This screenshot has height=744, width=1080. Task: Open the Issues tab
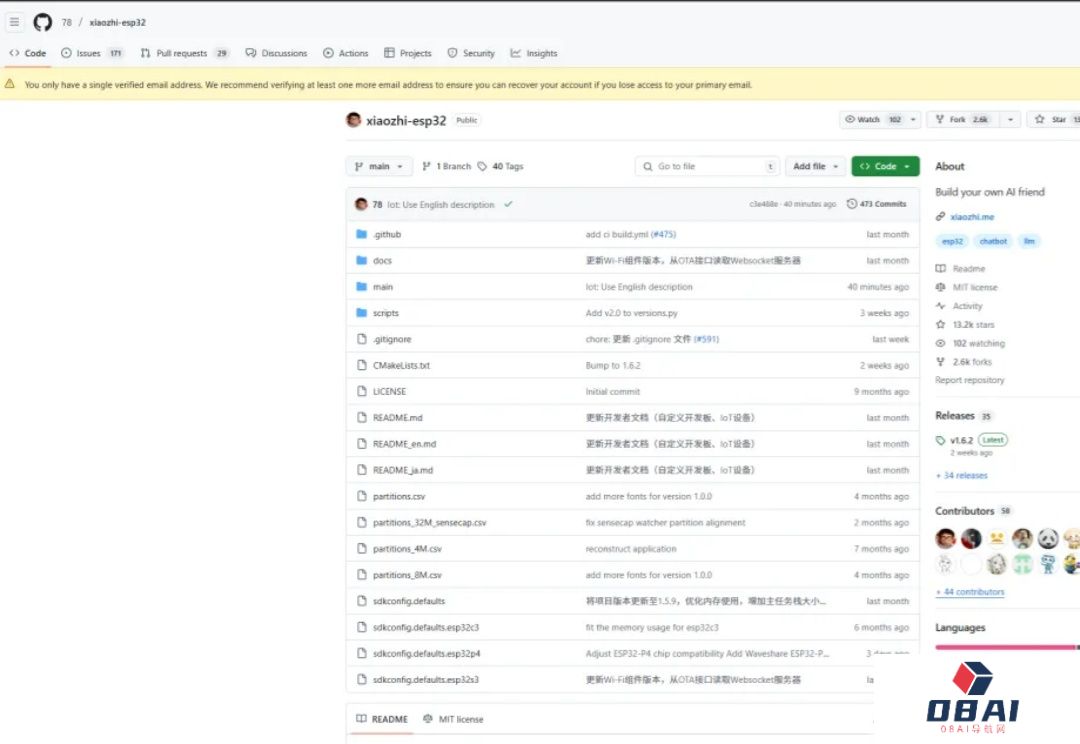(92, 53)
